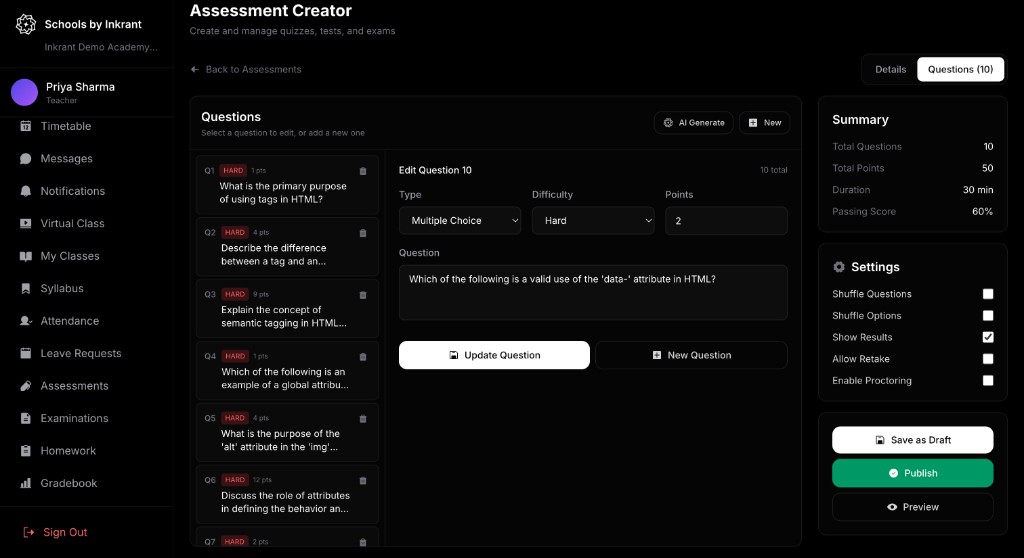Click the Duration value 30 min
1024x558 pixels.
click(978, 190)
